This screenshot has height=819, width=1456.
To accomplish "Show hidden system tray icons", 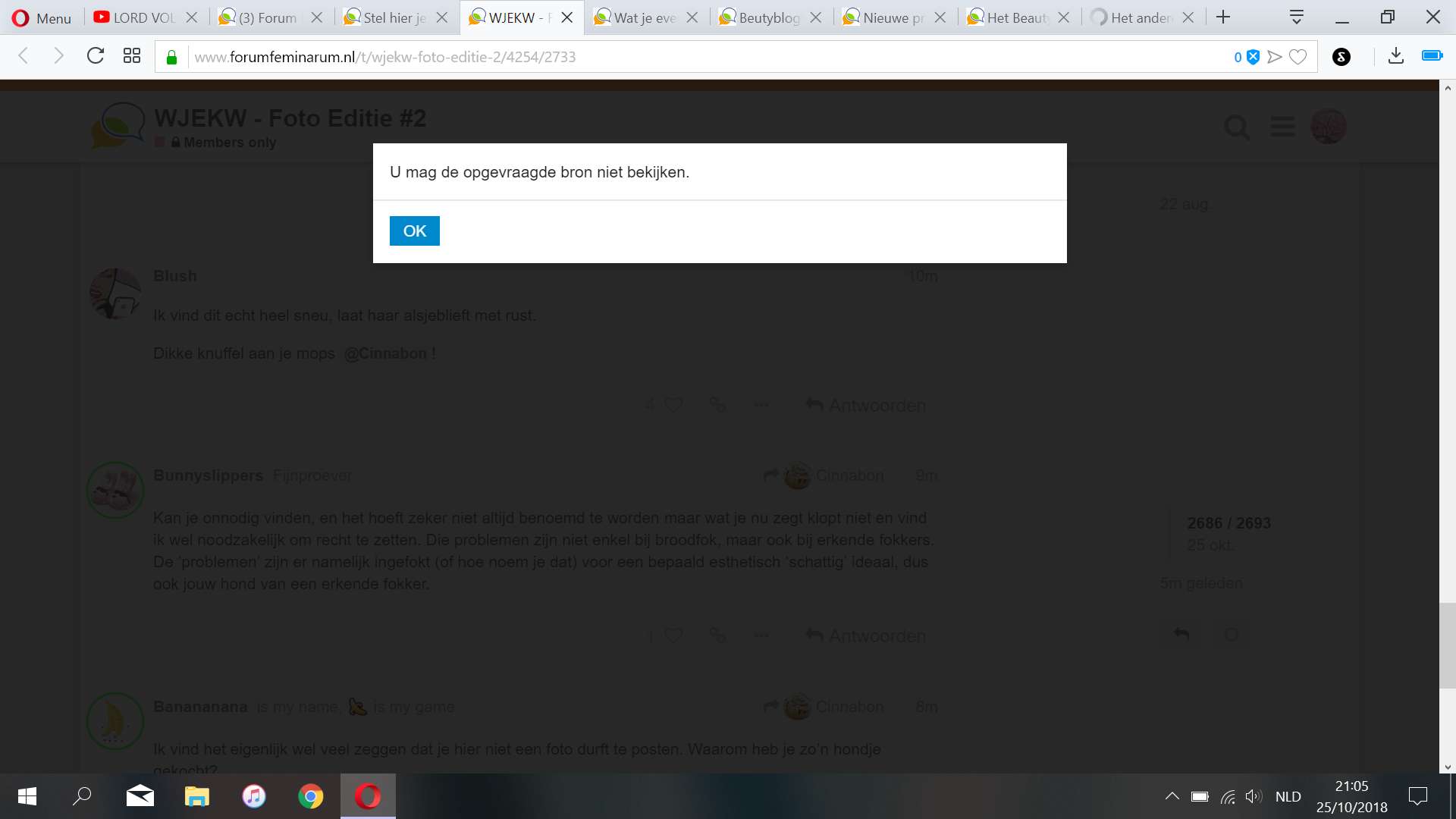I will (1172, 796).
